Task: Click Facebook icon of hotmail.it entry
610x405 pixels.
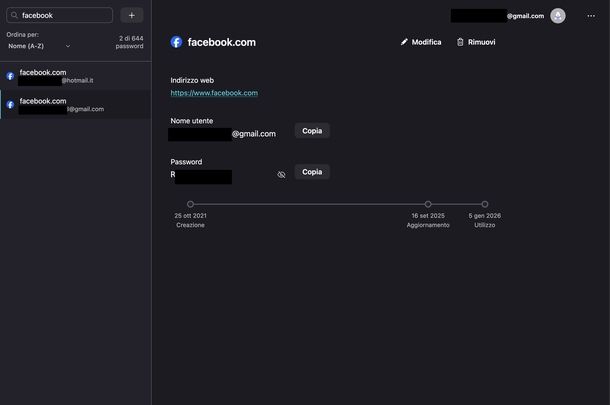Action: (x=11, y=76)
